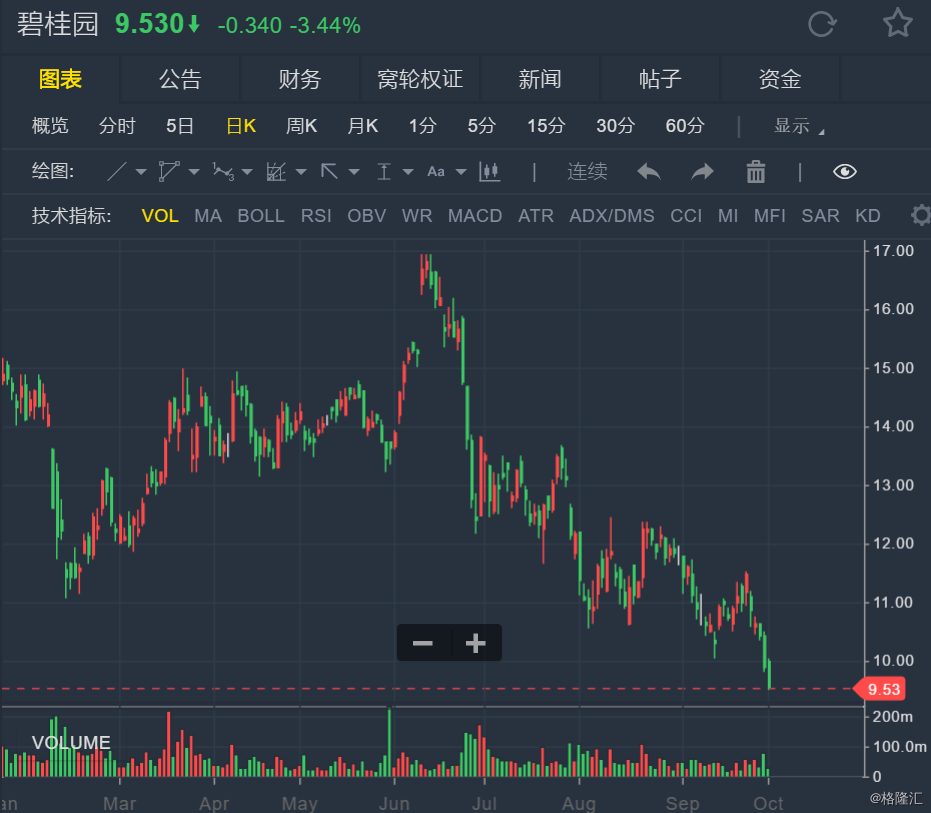Open the 财务 financials tab
This screenshot has height=813, width=931.
tap(300, 78)
